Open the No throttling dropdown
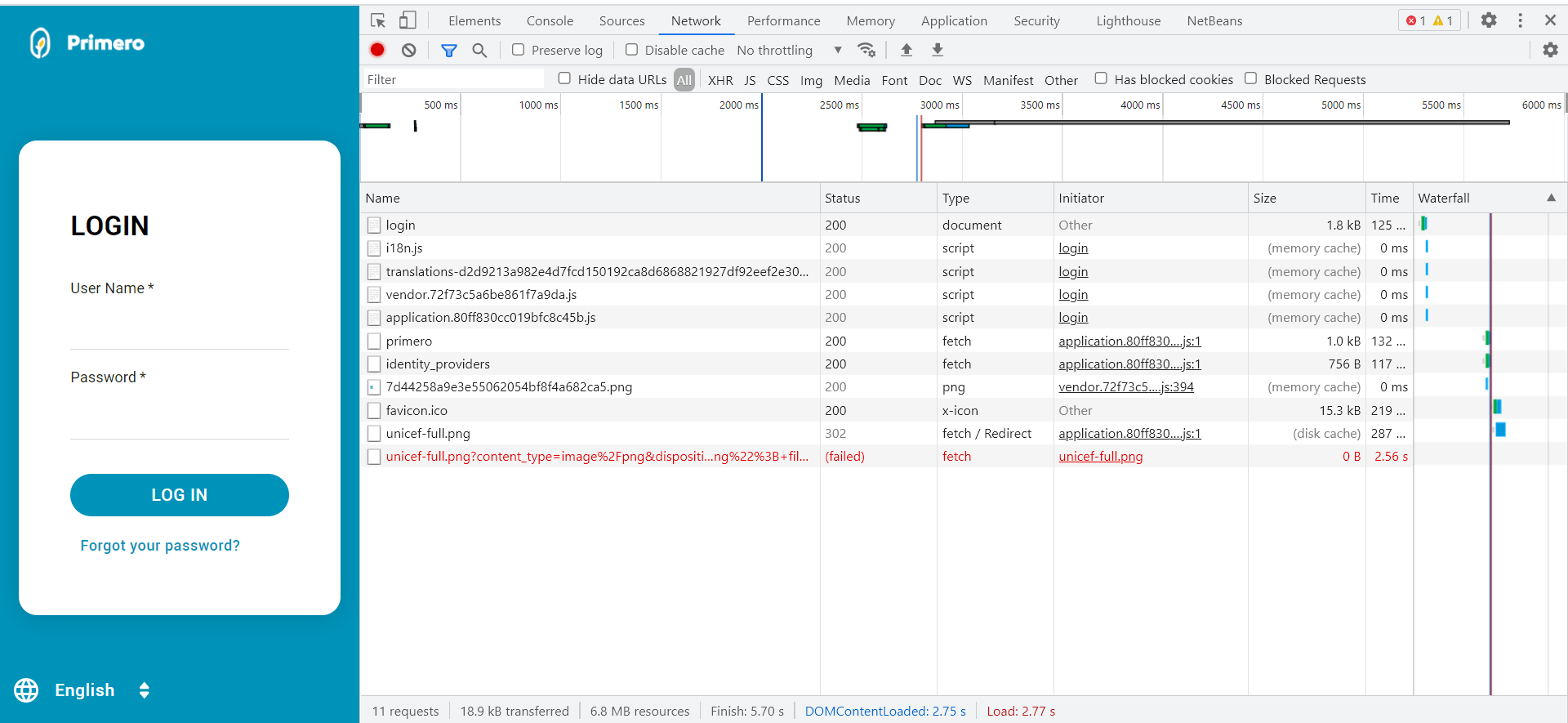 point(789,50)
